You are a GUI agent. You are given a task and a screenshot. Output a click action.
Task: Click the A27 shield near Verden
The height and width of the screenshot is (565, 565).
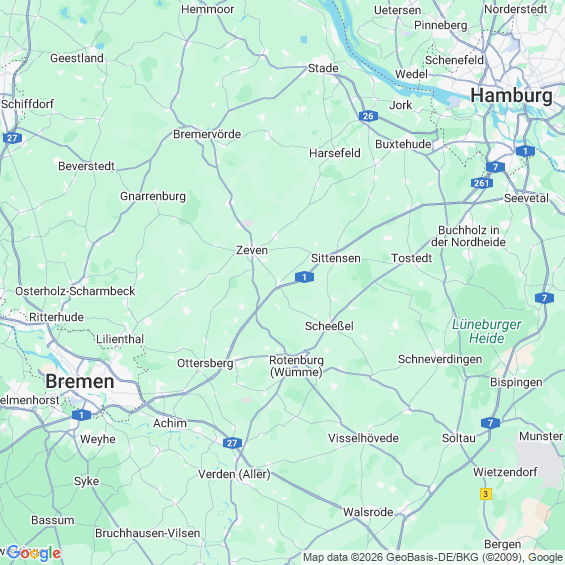tap(232, 443)
